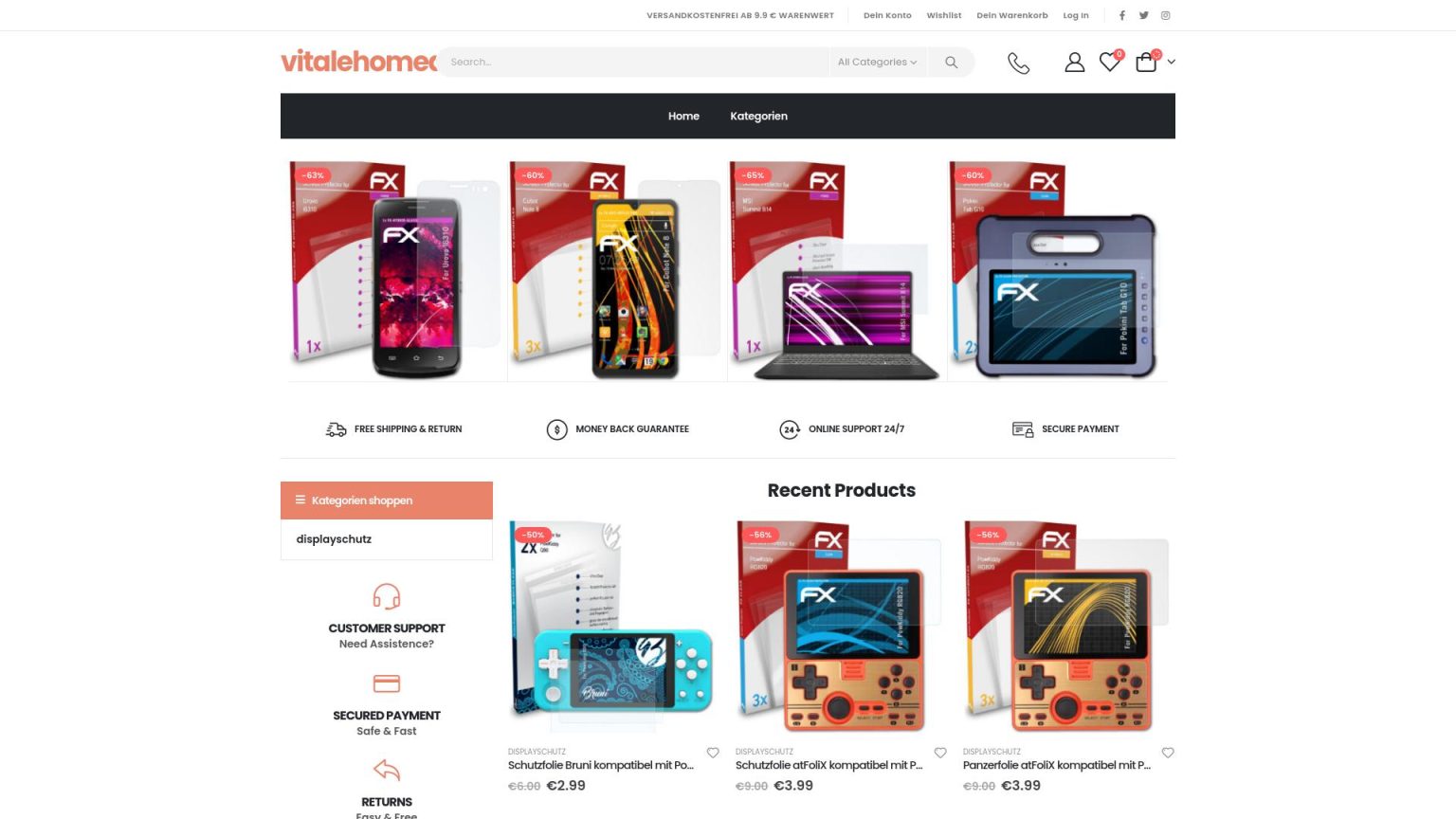Select the displayschutz category link
This screenshot has width=1456, height=819.
334,539
